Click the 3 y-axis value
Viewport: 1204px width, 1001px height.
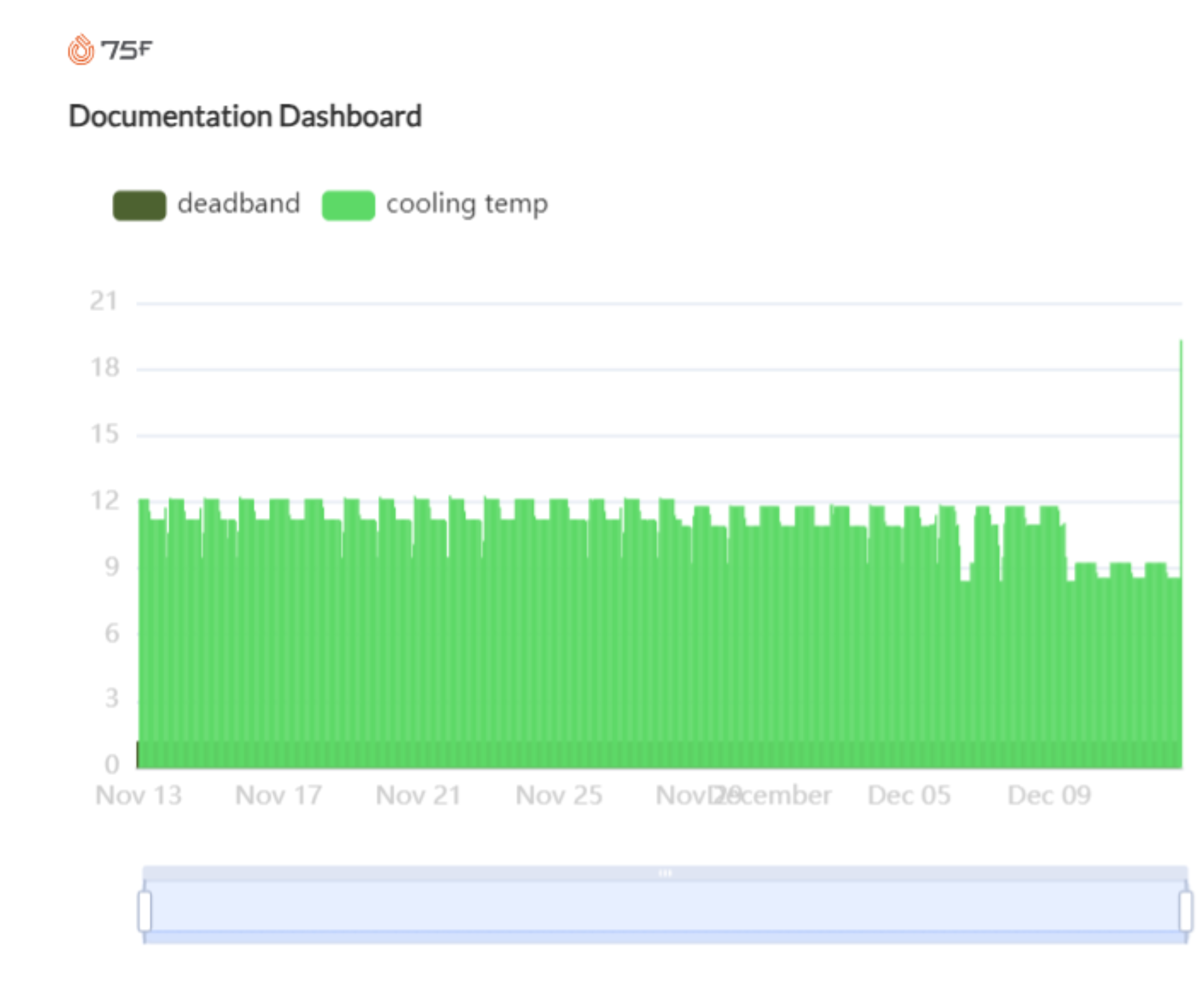coord(112,699)
